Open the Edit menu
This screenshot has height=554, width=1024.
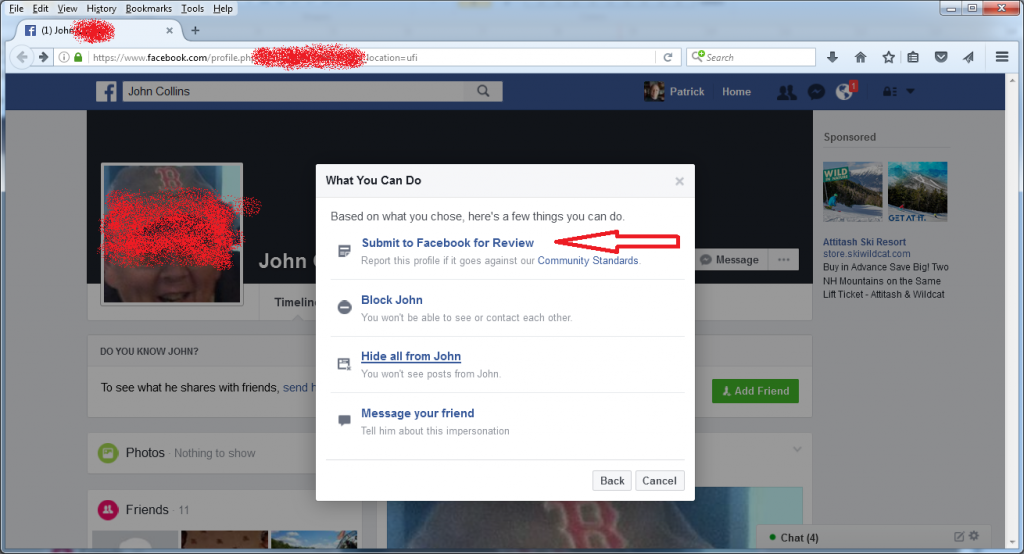(x=40, y=8)
